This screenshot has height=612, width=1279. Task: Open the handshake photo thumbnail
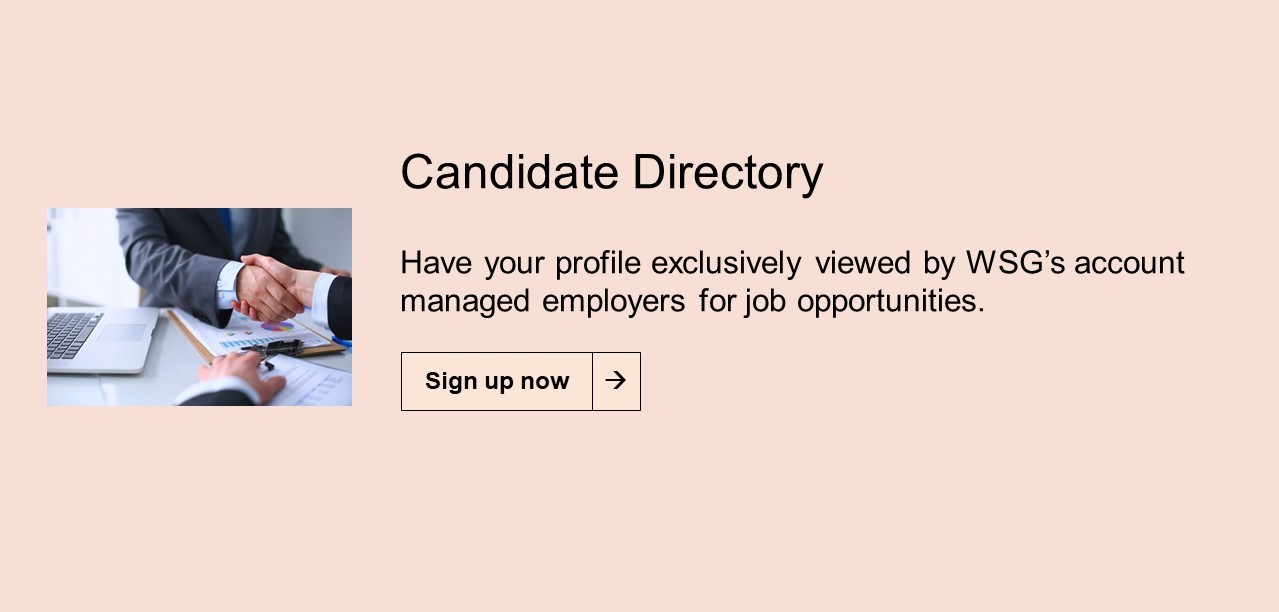[199, 307]
